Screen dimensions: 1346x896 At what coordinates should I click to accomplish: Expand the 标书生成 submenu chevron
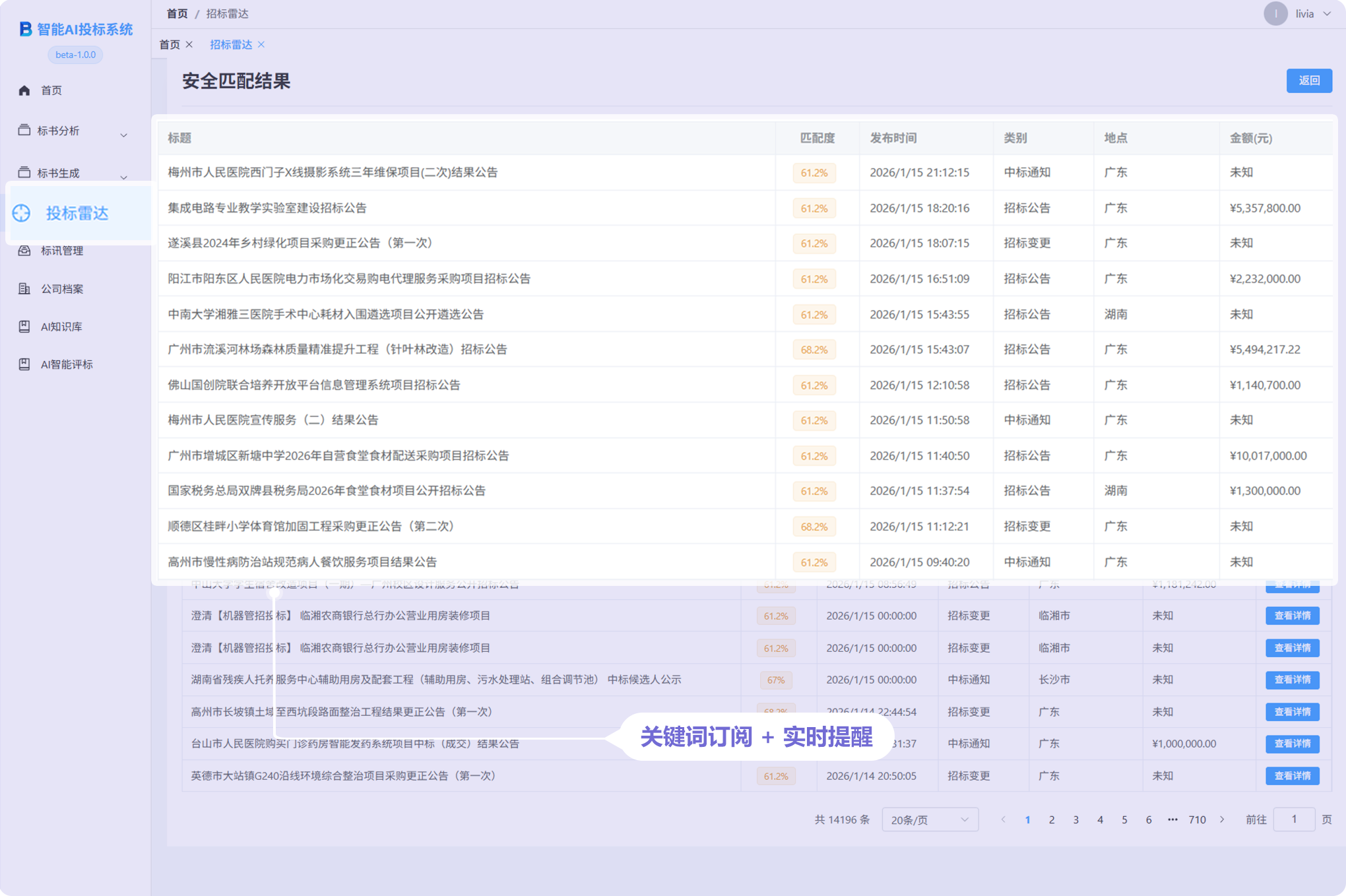click(123, 176)
